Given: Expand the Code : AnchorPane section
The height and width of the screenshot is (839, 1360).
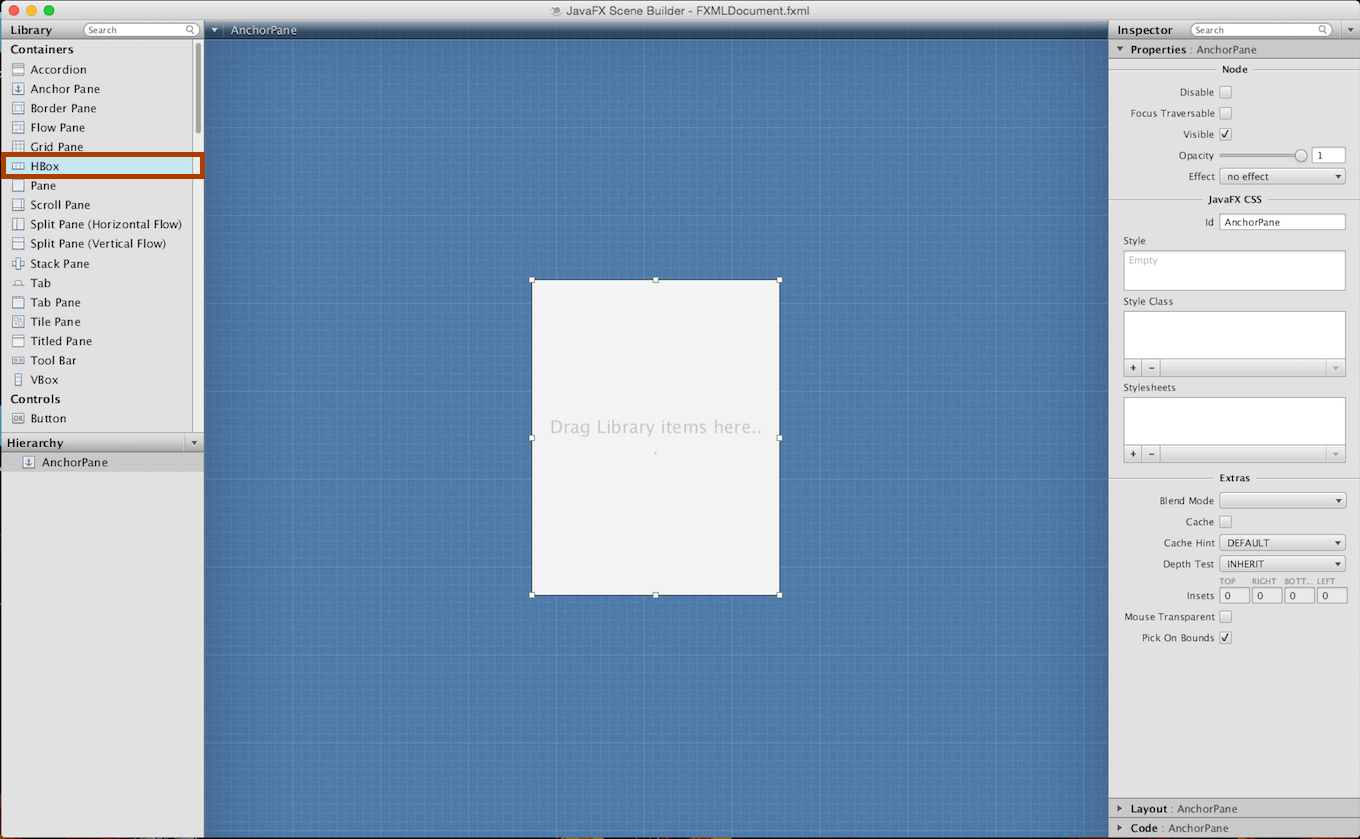Looking at the screenshot, I should point(1120,828).
